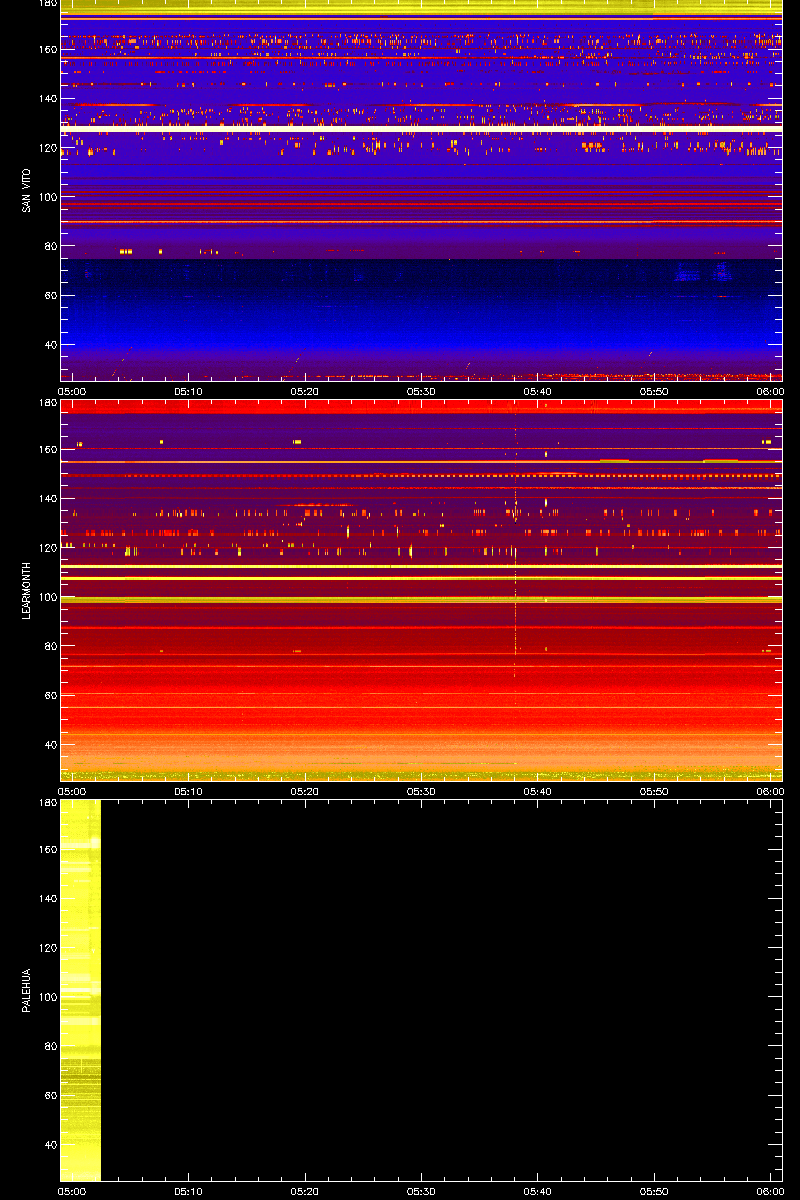The height and width of the screenshot is (1200, 800).
Task: Click the SAN VITO station label
Action: click(26, 190)
